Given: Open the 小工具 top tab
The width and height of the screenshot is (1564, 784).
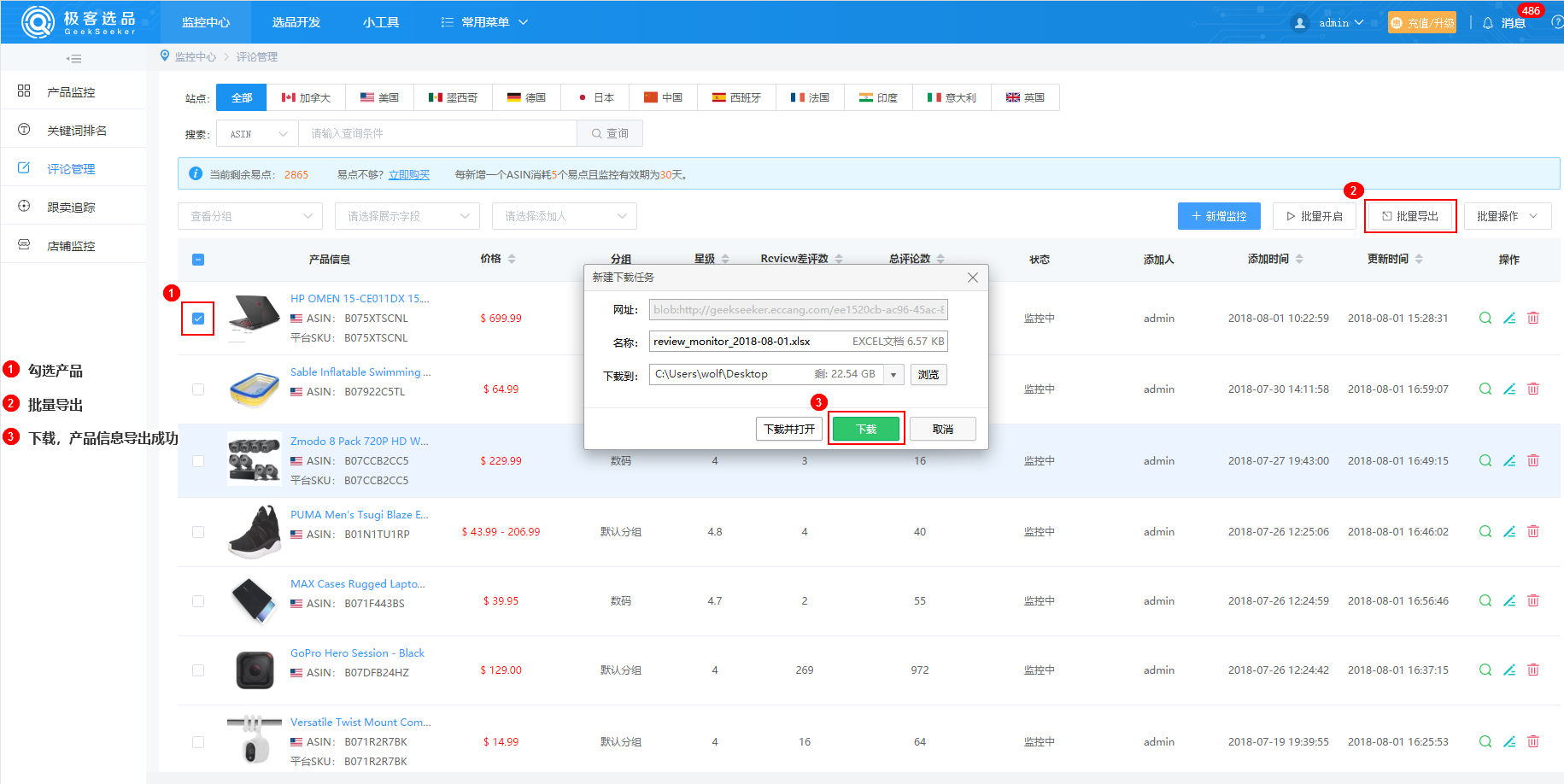Looking at the screenshot, I should coord(381,22).
